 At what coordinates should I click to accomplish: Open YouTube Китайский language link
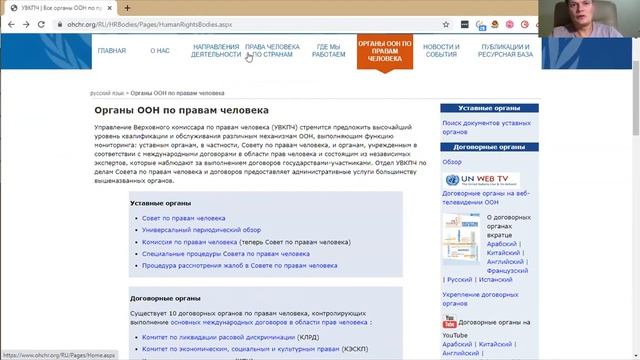tap(495, 344)
